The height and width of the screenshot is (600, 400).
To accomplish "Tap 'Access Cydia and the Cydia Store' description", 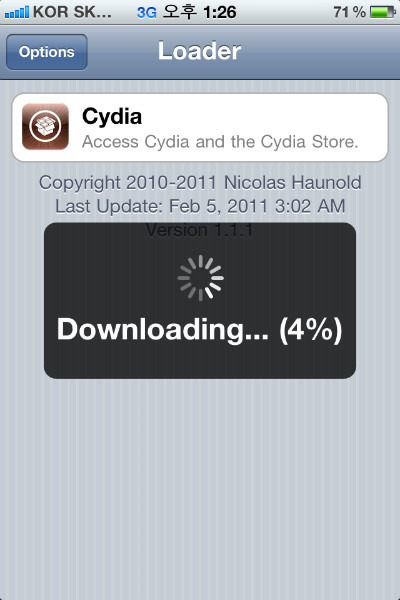I will click(x=220, y=142).
